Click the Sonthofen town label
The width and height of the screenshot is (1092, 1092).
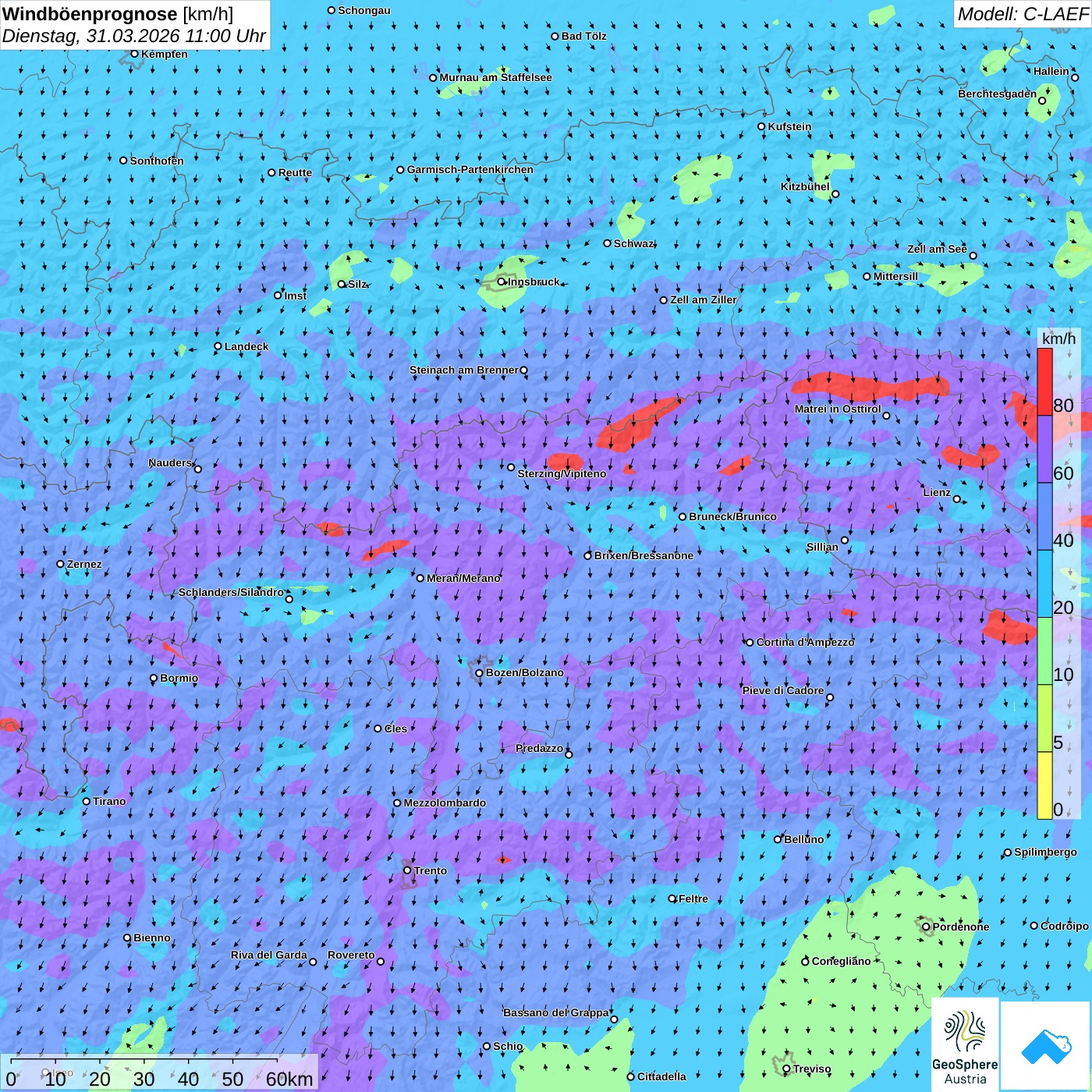tap(157, 161)
